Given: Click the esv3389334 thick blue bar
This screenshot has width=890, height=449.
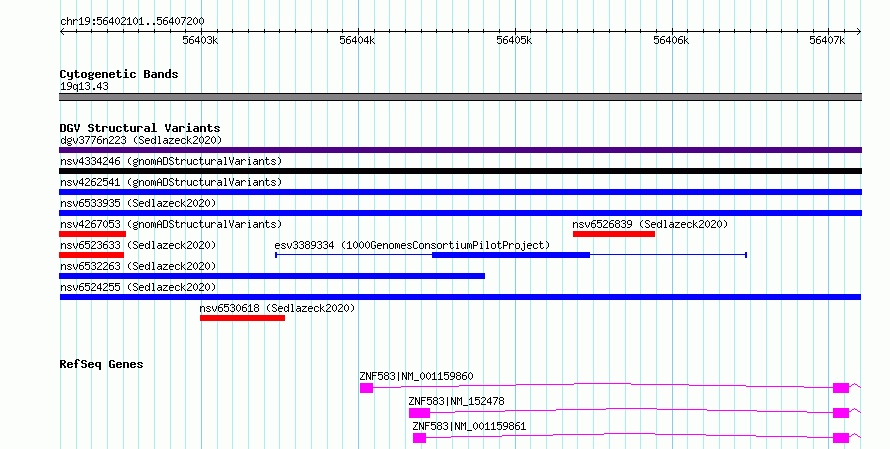Looking at the screenshot, I should pyautogui.click(x=511, y=255).
